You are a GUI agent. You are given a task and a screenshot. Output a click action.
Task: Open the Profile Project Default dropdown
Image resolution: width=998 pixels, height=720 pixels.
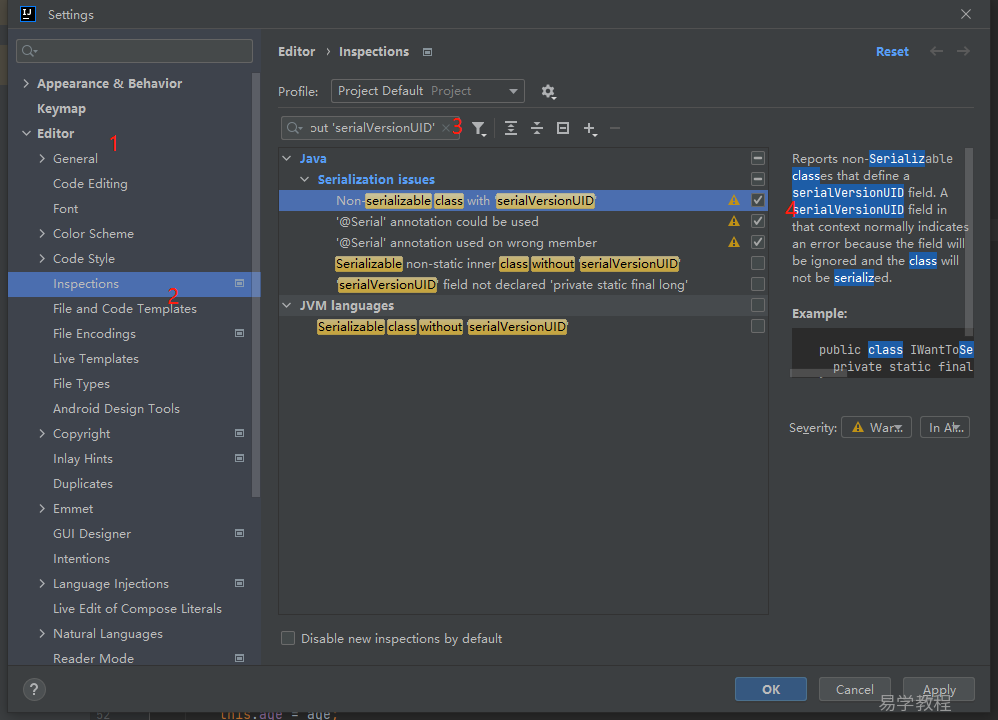point(428,91)
